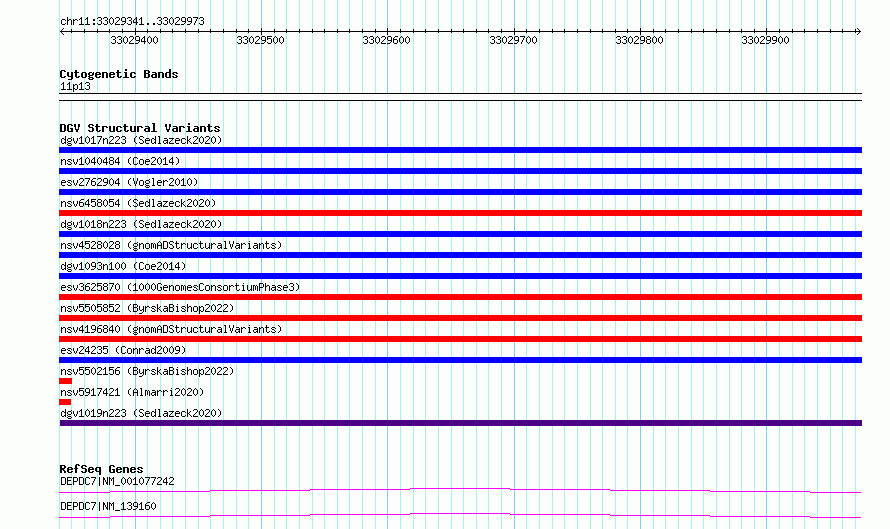This screenshot has height=529, width=890.
Task: Select the blue bar under esv2762904
Action: click(x=460, y=192)
